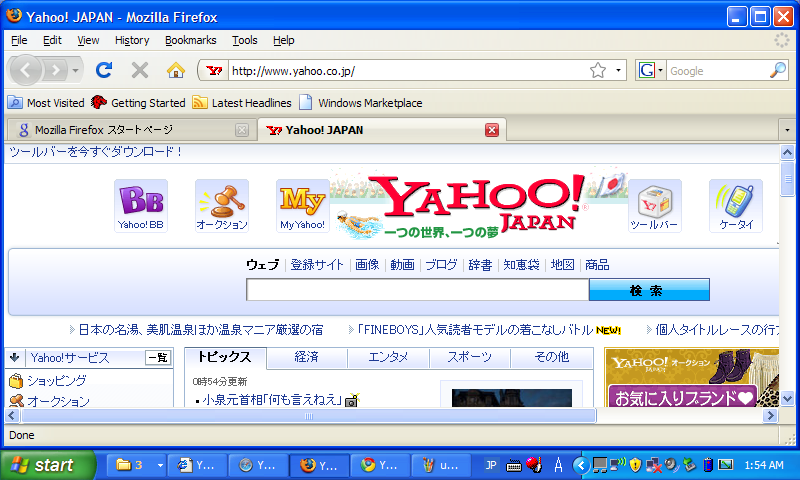Open the オークション gavel icon
Screen dimensions: 800x480
222,206
